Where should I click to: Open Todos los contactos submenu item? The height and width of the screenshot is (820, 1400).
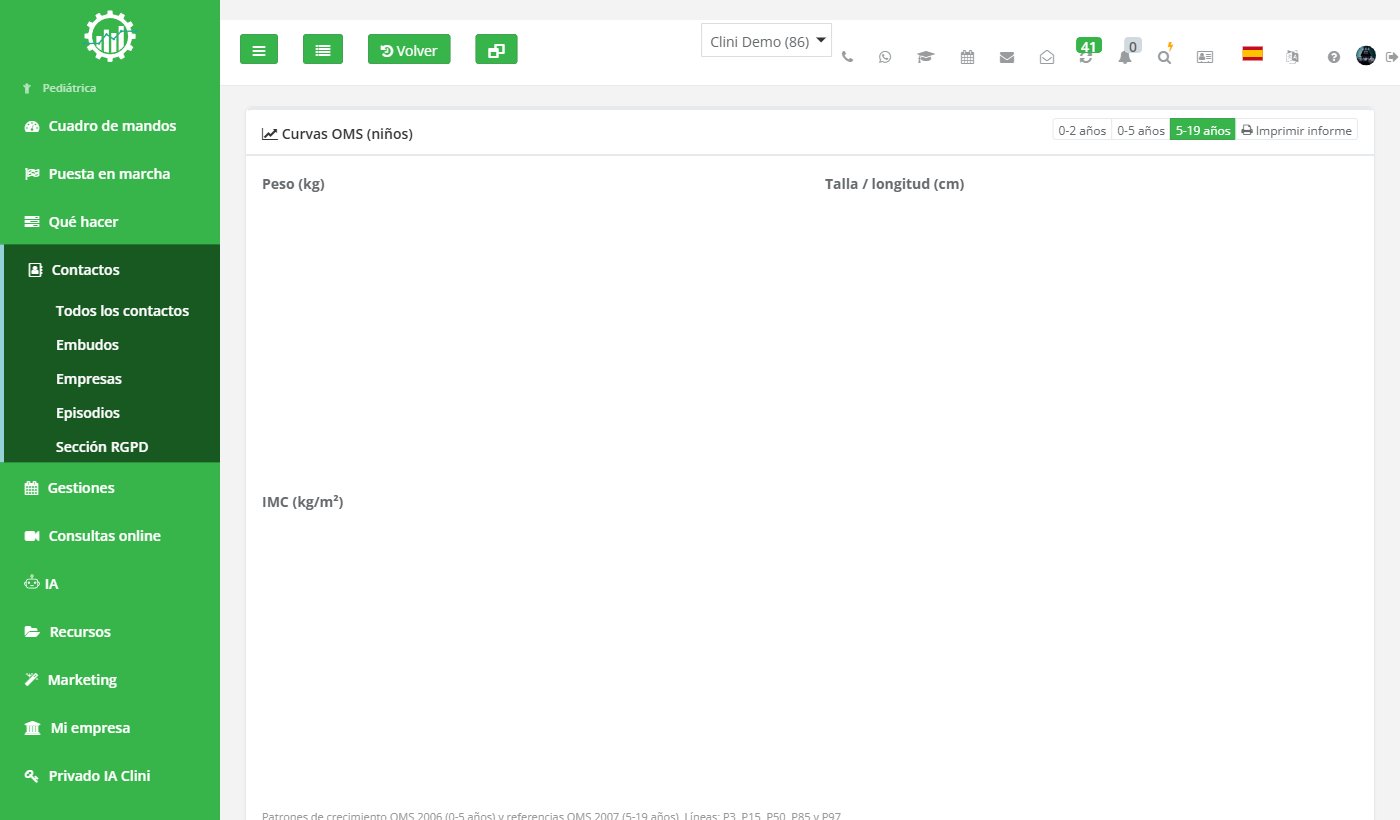pyautogui.click(x=122, y=311)
